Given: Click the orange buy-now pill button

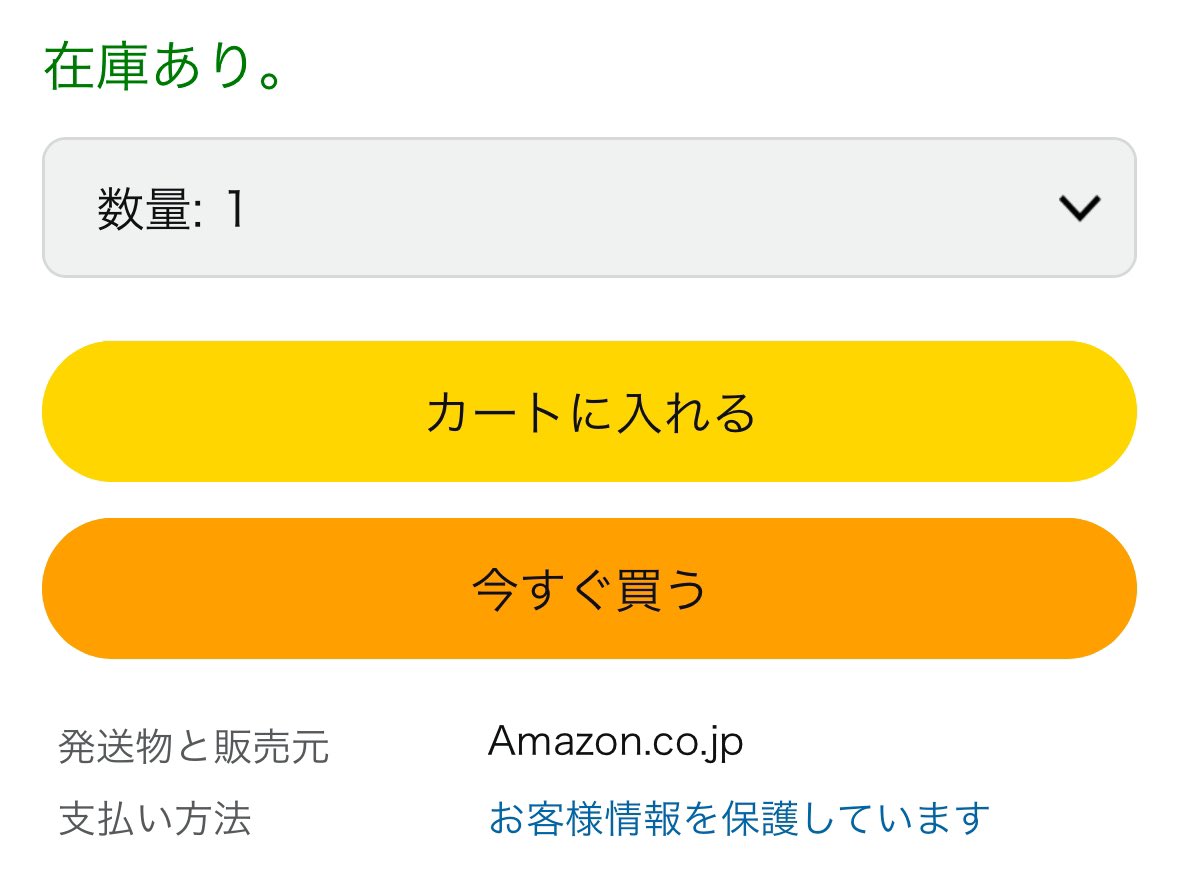Looking at the screenshot, I should click(588, 589).
